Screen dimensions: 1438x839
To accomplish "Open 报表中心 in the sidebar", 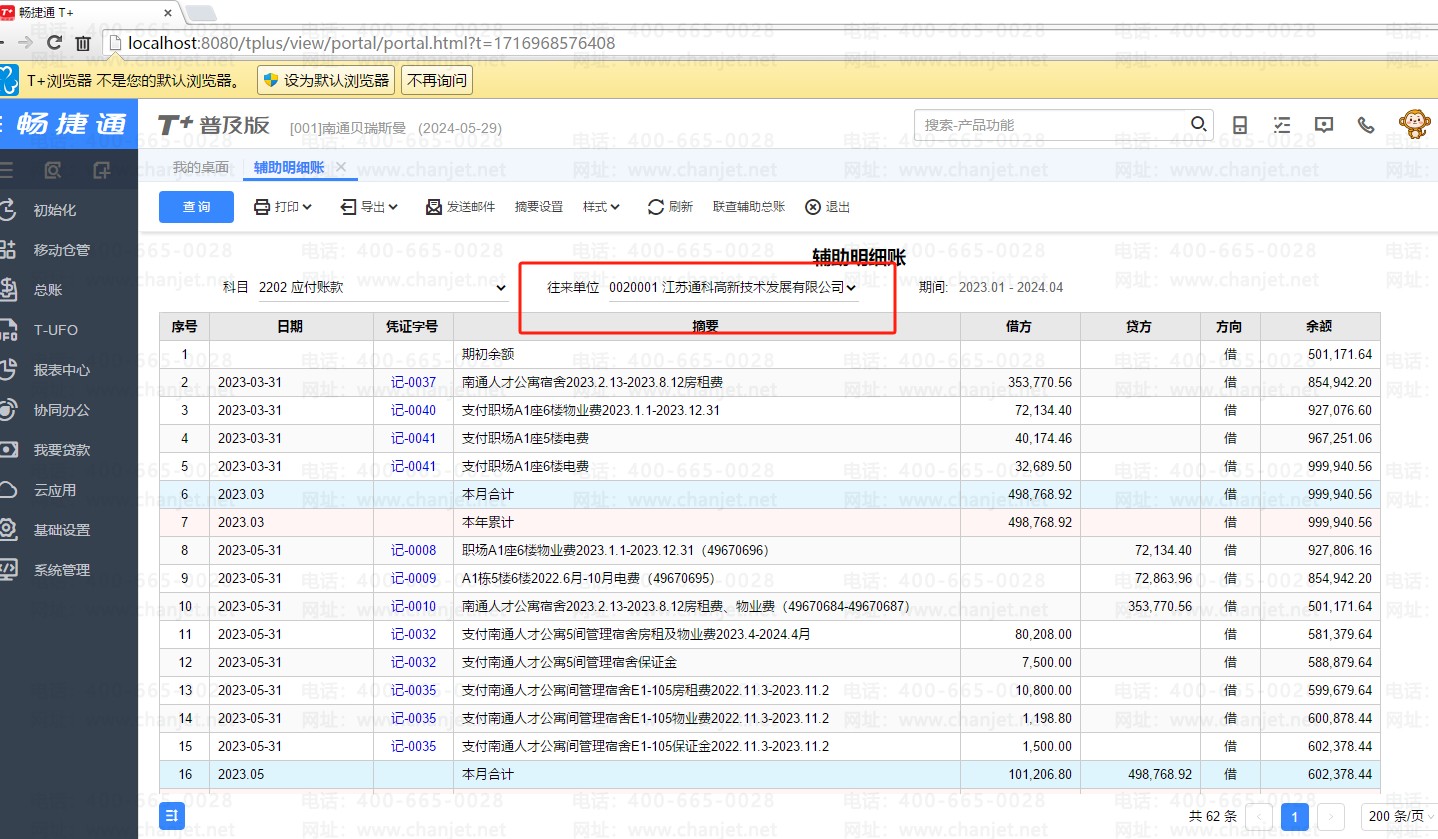I will [x=62, y=370].
